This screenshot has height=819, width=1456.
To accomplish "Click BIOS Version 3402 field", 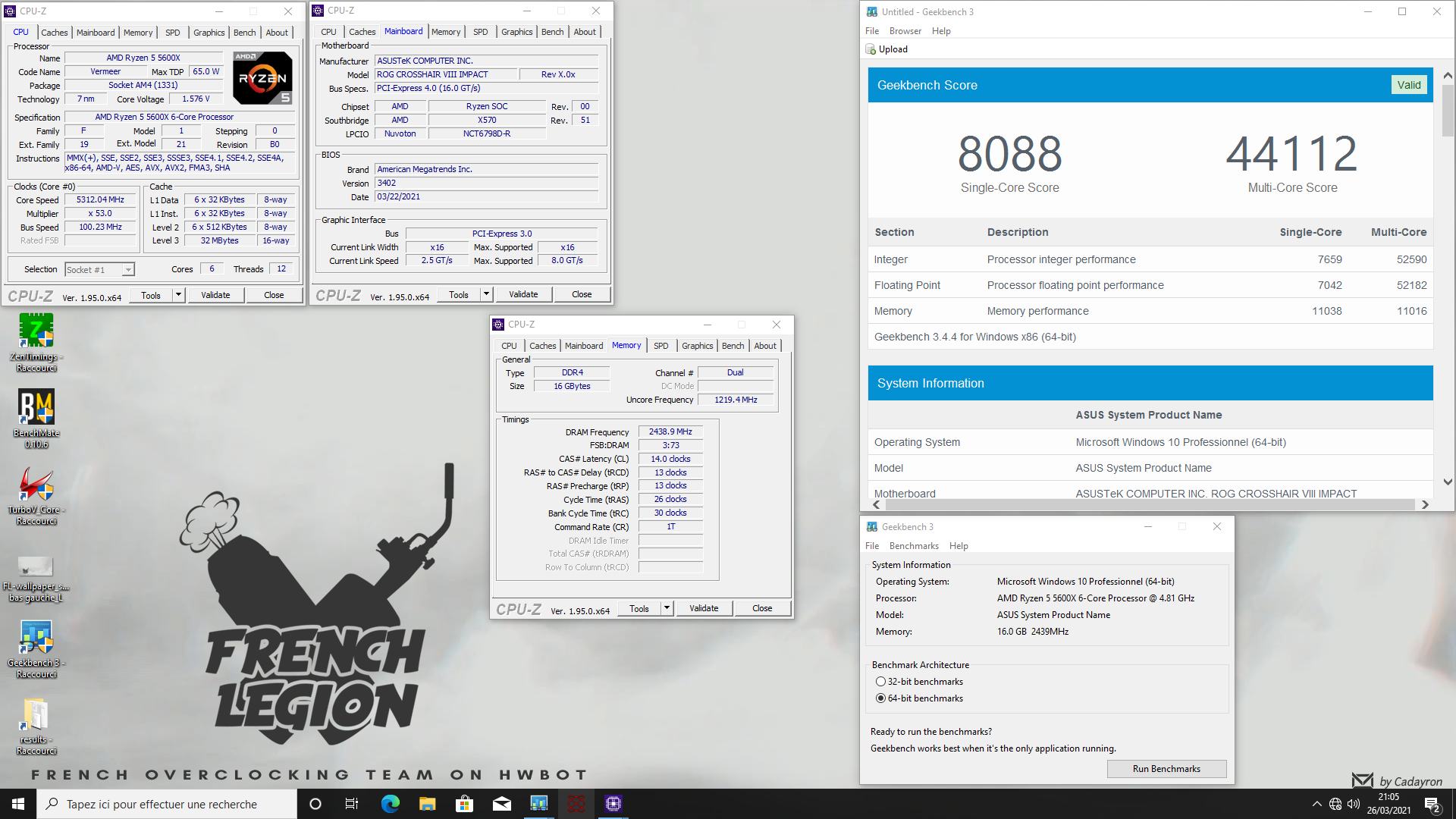I will [486, 184].
